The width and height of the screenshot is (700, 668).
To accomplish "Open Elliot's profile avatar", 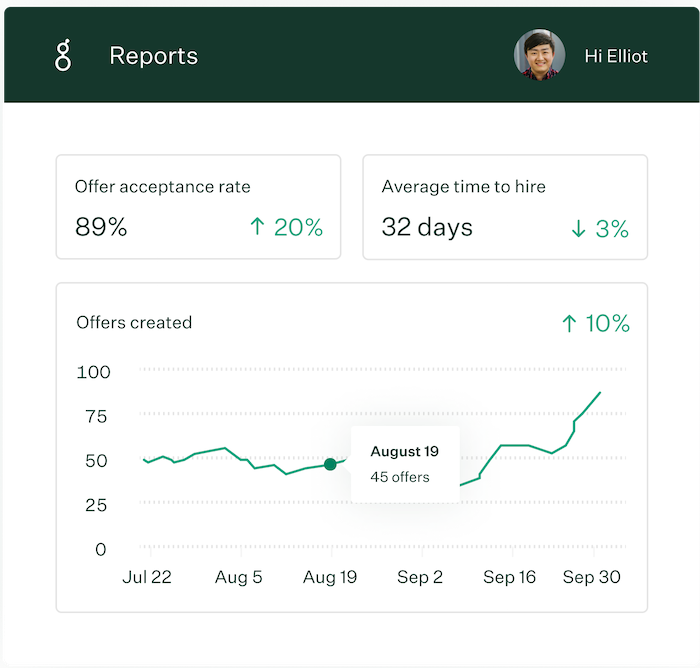I will pos(539,55).
